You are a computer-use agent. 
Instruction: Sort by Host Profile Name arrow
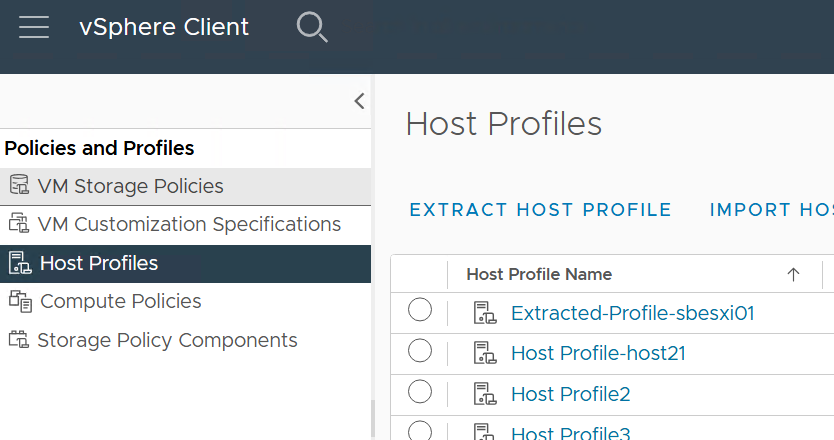coord(793,274)
